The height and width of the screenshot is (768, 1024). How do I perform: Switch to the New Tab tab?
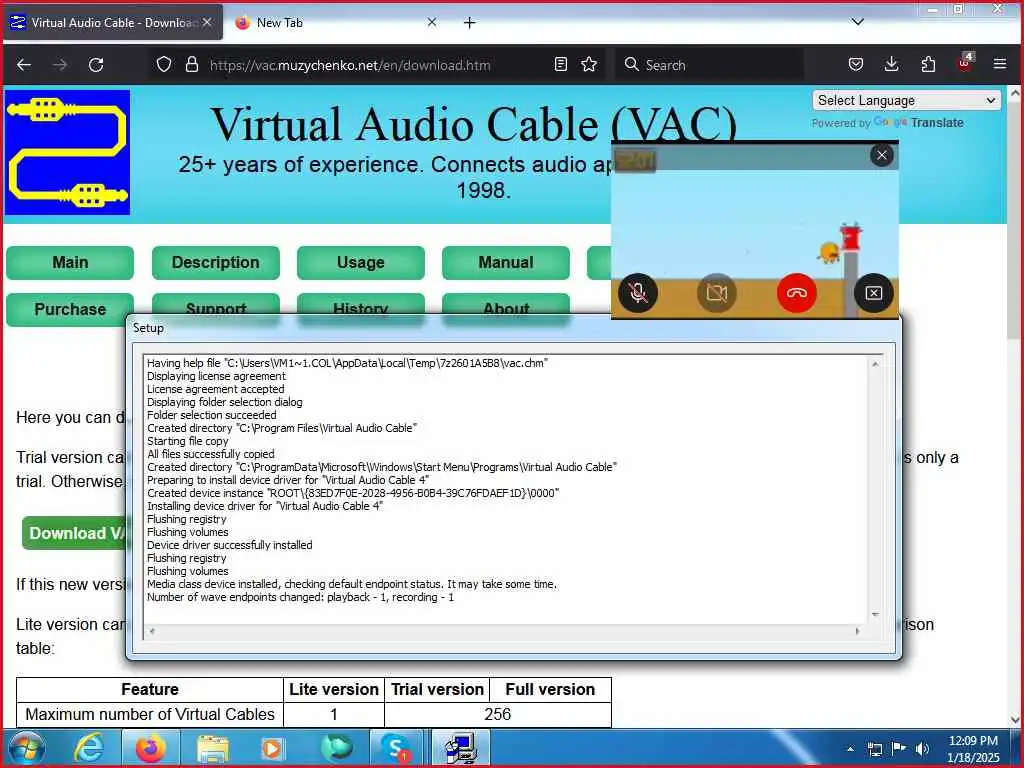click(x=335, y=23)
